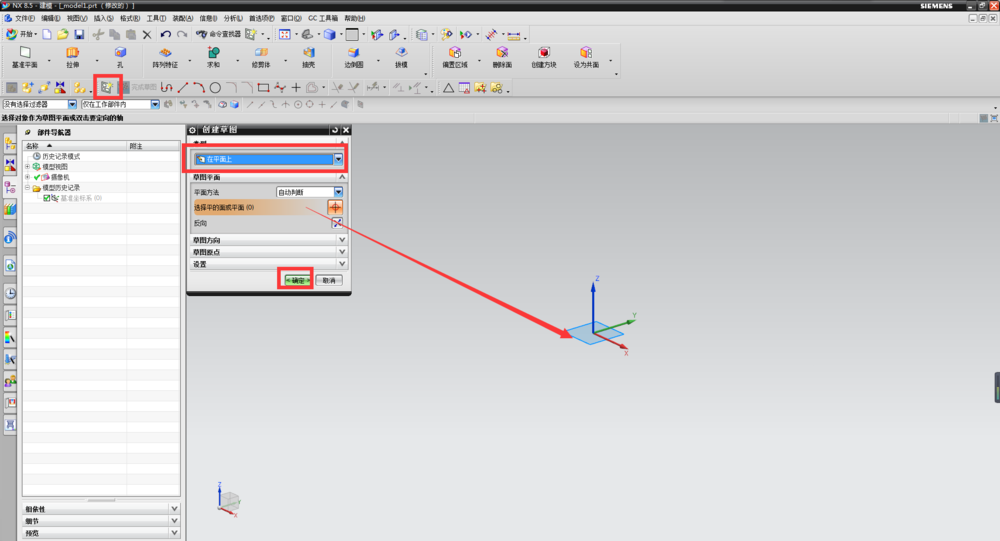Expand the 模型视图 tree node
This screenshot has width=1000, height=541.
[x=28, y=167]
